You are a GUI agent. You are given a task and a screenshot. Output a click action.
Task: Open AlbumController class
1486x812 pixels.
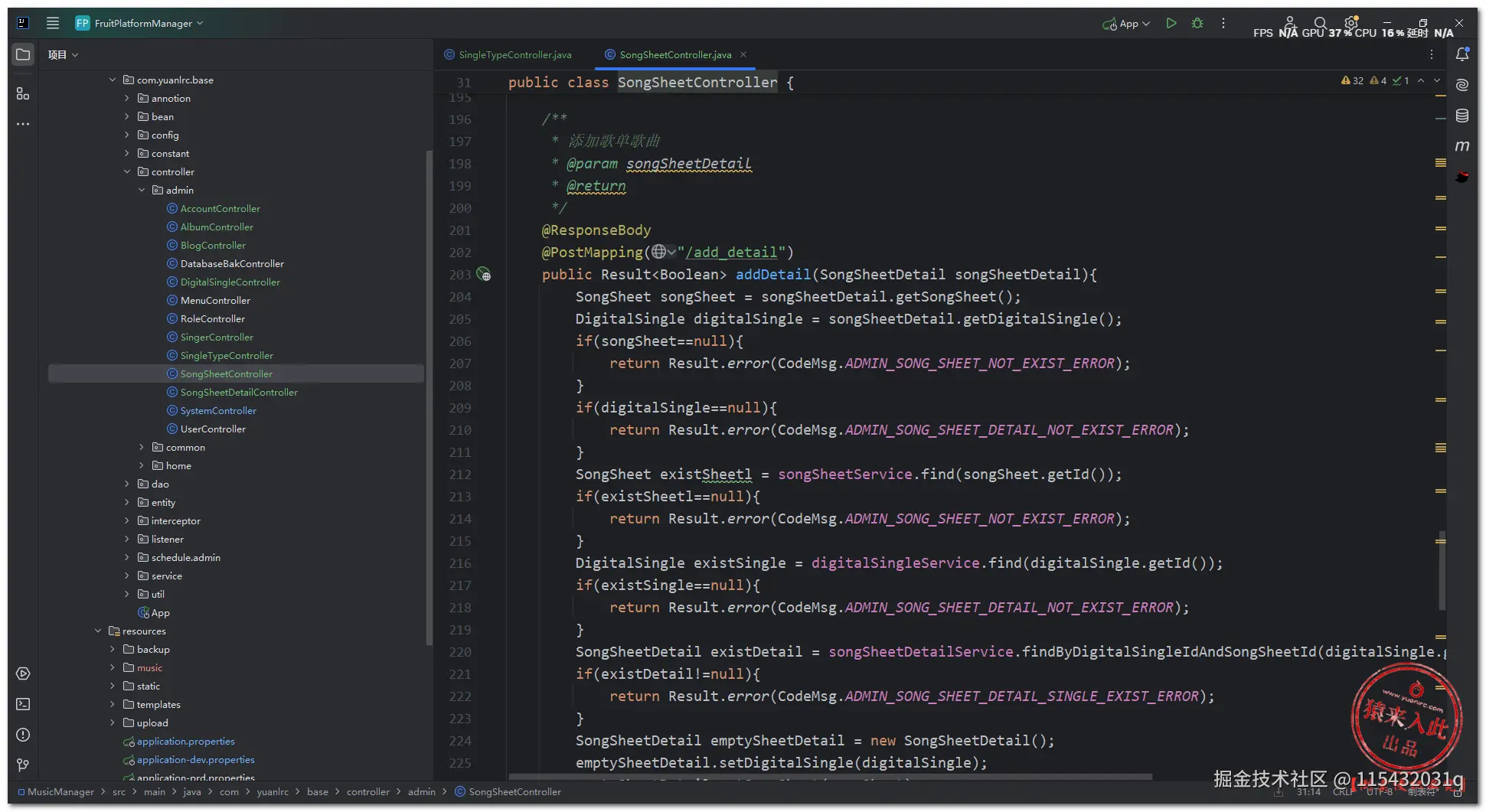pos(217,227)
